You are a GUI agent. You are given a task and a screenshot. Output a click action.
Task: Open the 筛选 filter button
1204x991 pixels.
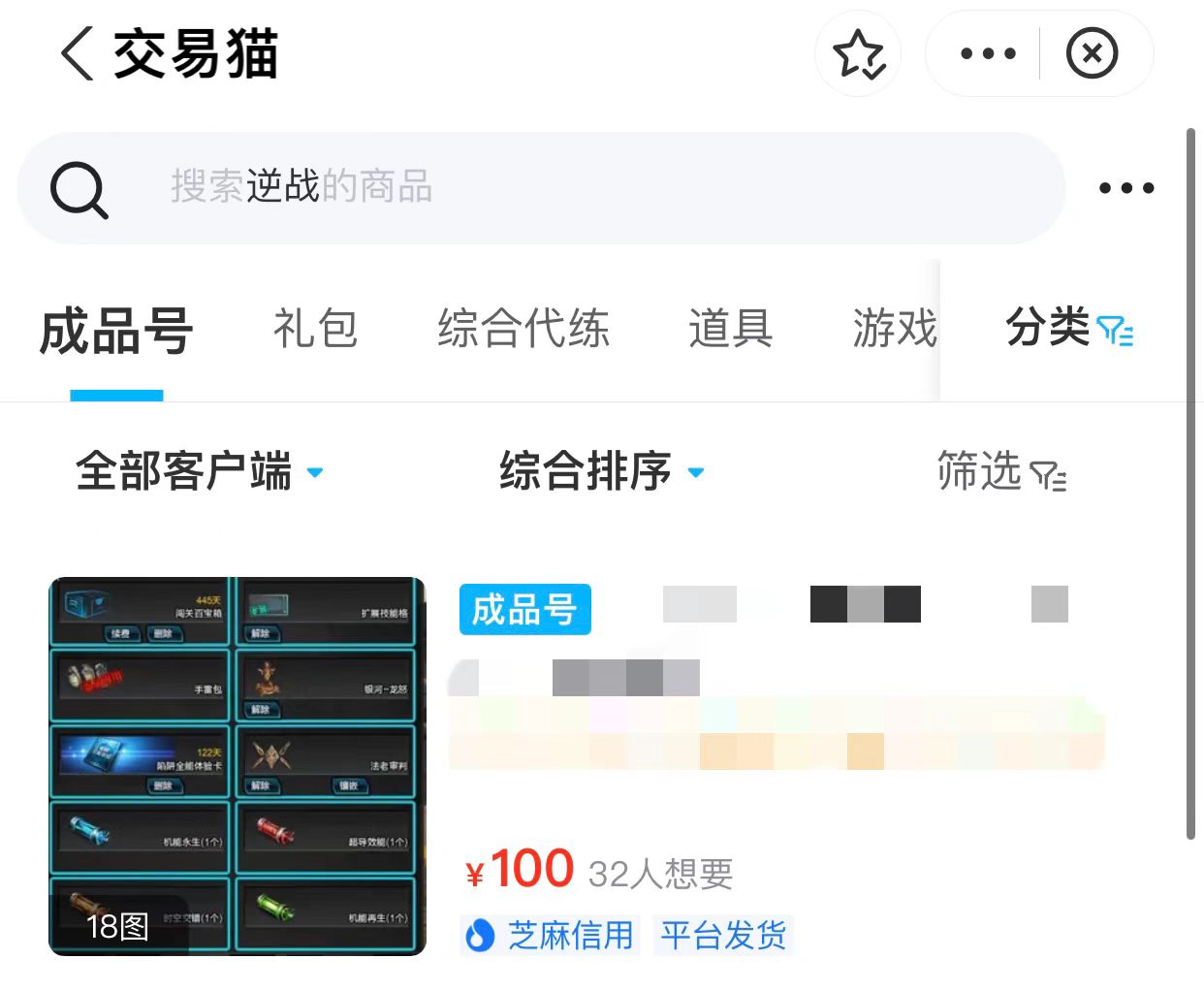(x=1001, y=472)
